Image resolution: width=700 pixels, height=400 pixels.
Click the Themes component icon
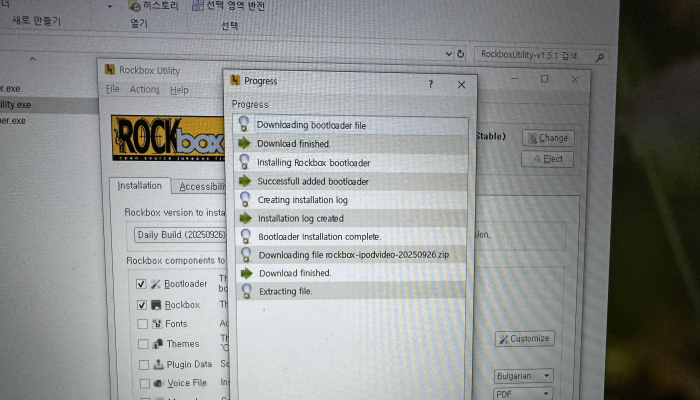pyautogui.click(x=158, y=344)
